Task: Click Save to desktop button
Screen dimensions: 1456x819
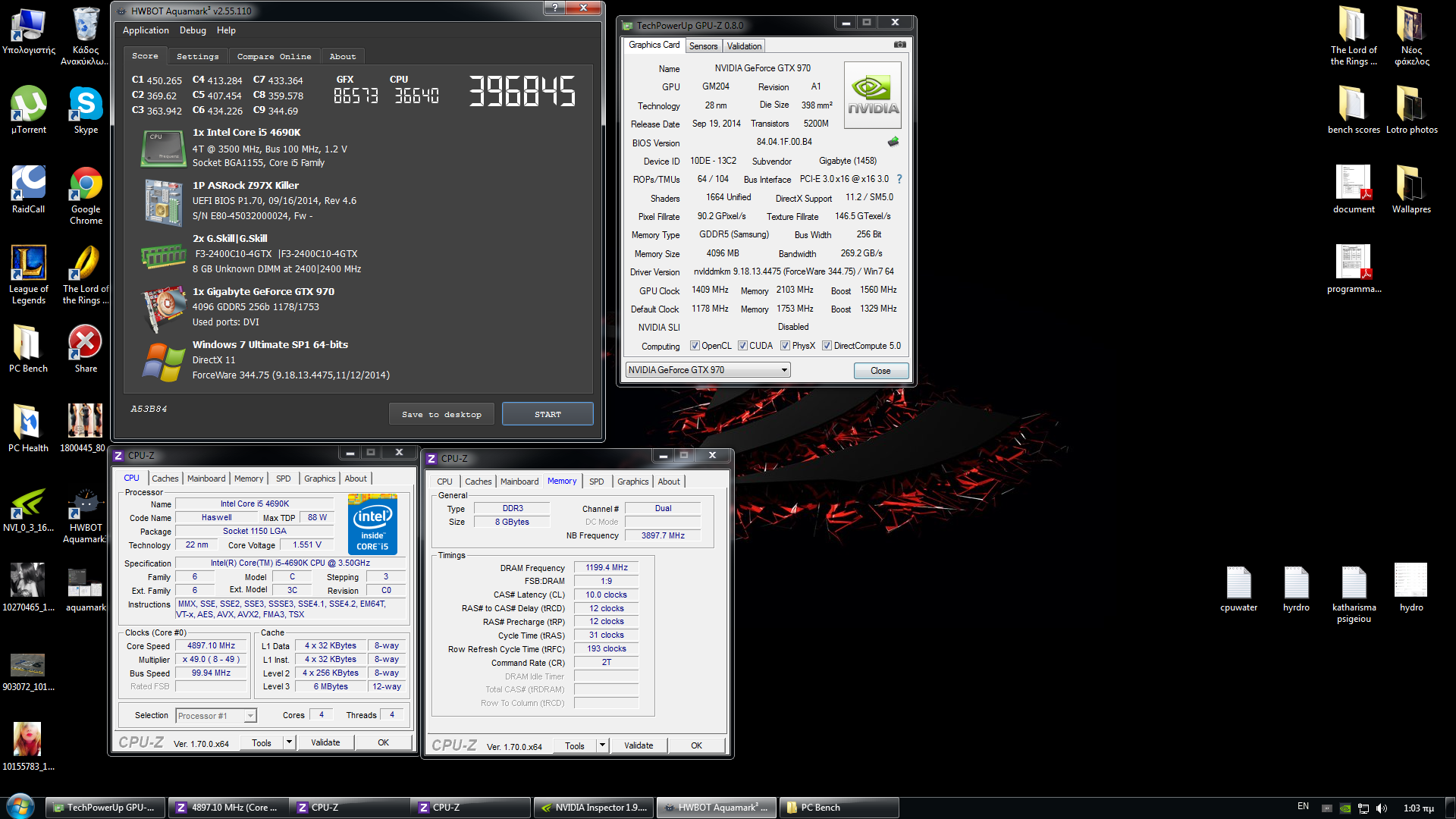Action: [441, 414]
